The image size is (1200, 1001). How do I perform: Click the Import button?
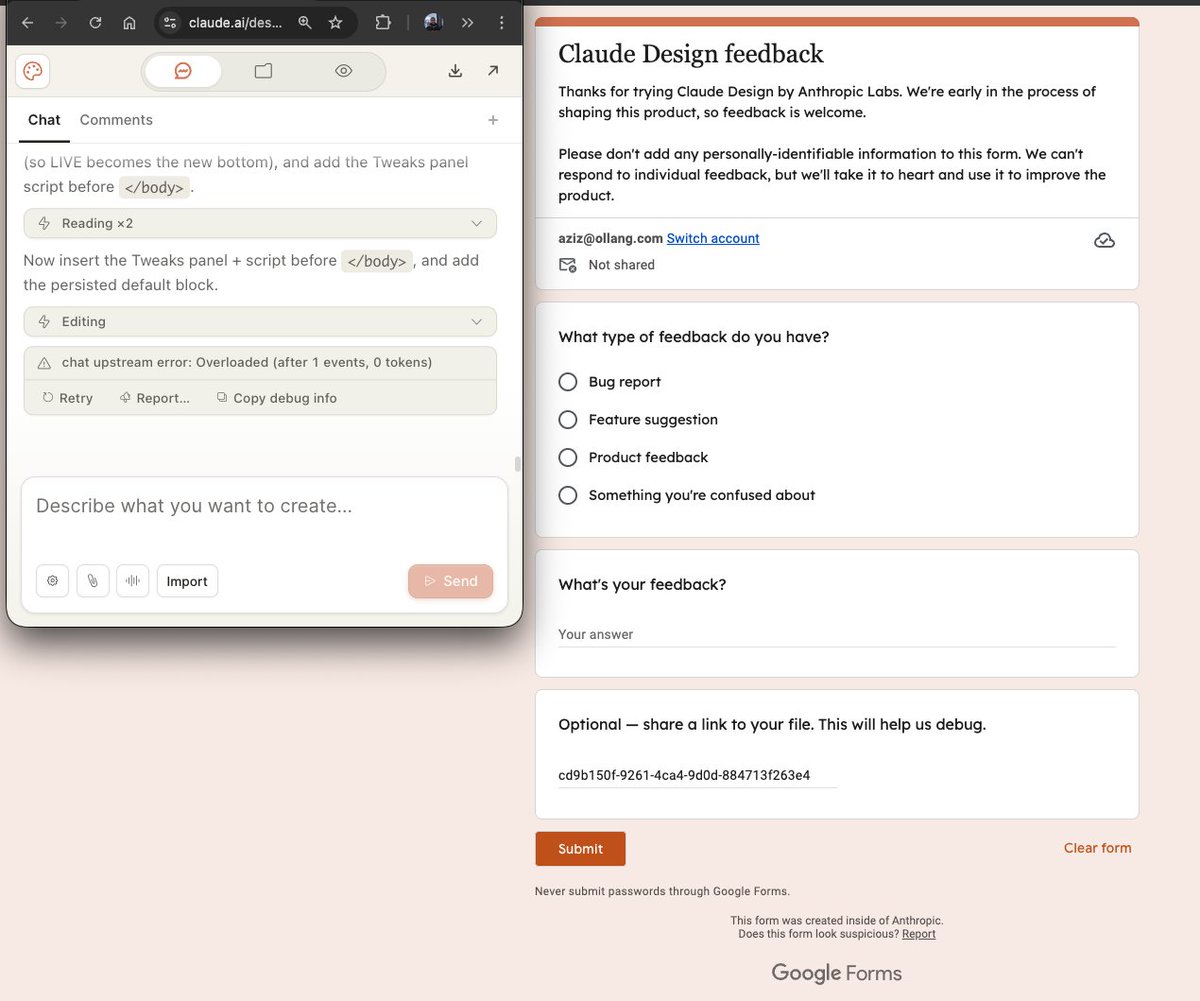(x=187, y=581)
